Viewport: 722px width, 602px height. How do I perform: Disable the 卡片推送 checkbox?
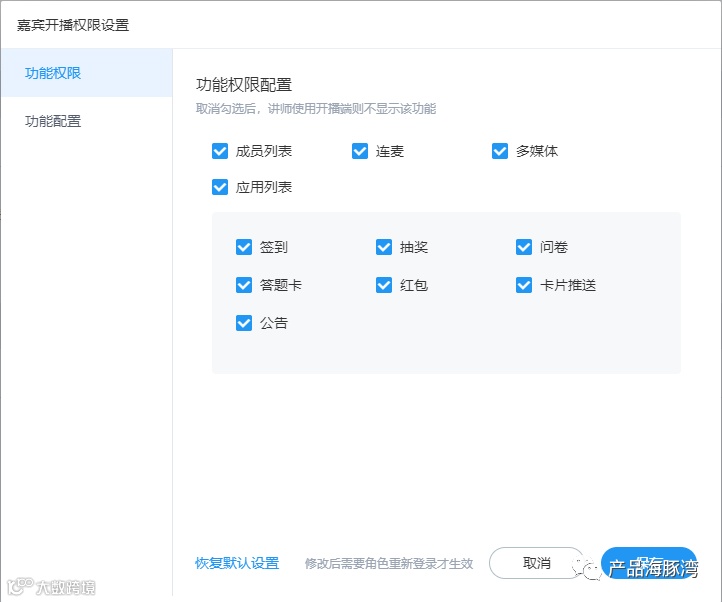524,285
